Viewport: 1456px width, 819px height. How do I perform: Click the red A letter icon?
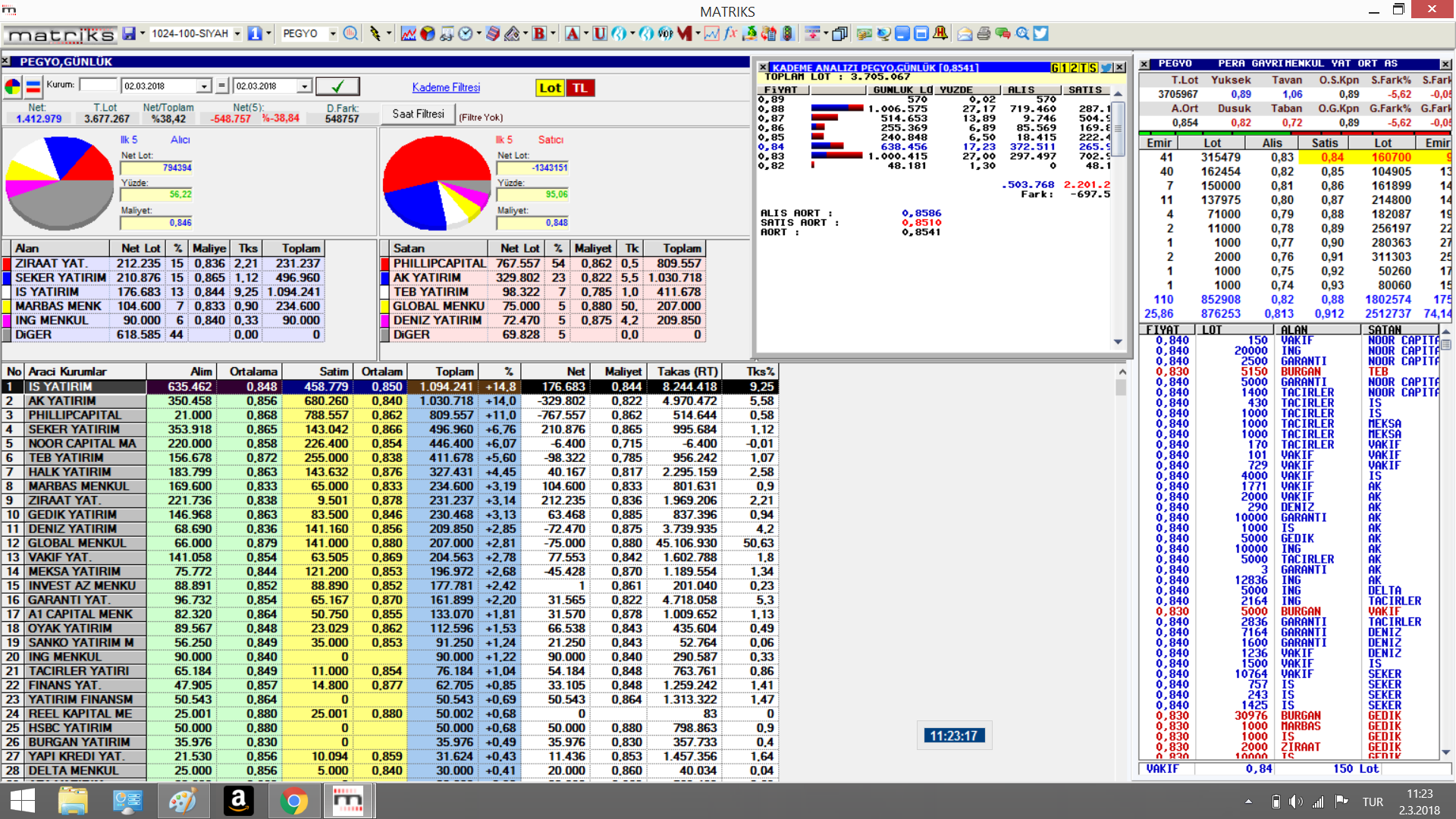click(573, 33)
